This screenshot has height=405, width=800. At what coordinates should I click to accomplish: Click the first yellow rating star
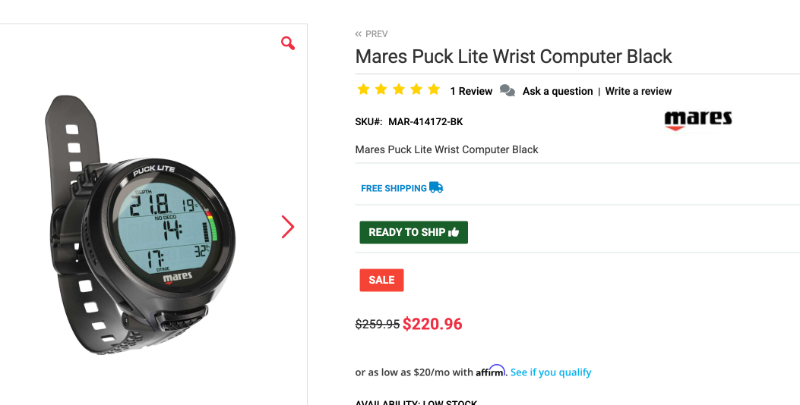[x=364, y=90]
